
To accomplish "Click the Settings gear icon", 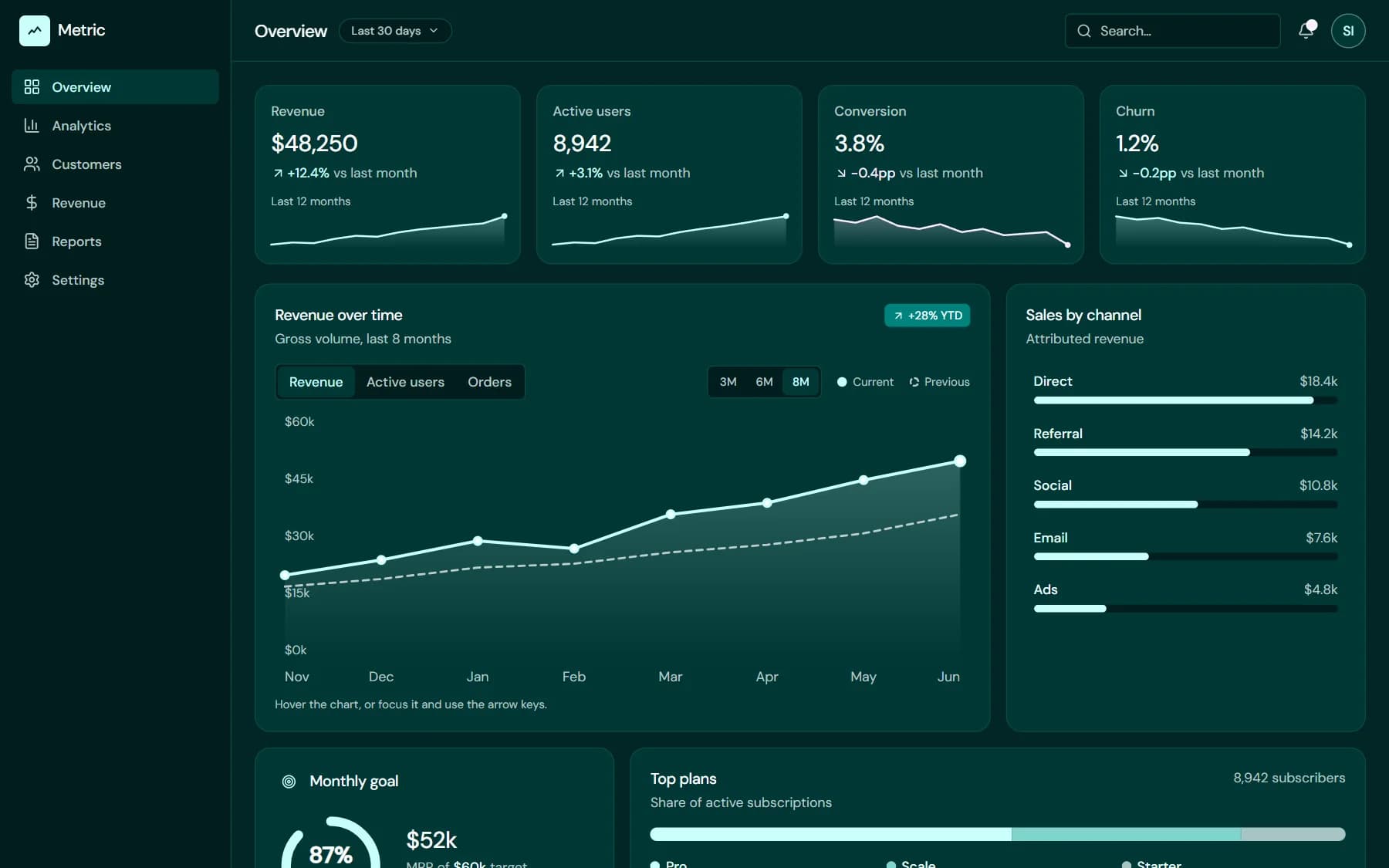I will point(32,280).
